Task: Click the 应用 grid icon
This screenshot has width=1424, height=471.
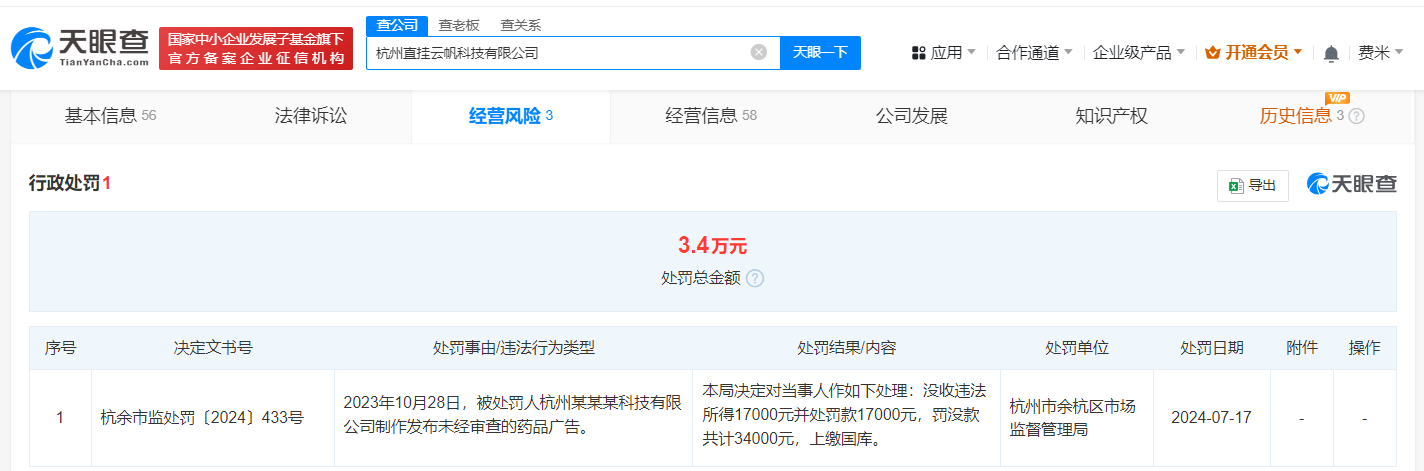Action: tap(918, 53)
